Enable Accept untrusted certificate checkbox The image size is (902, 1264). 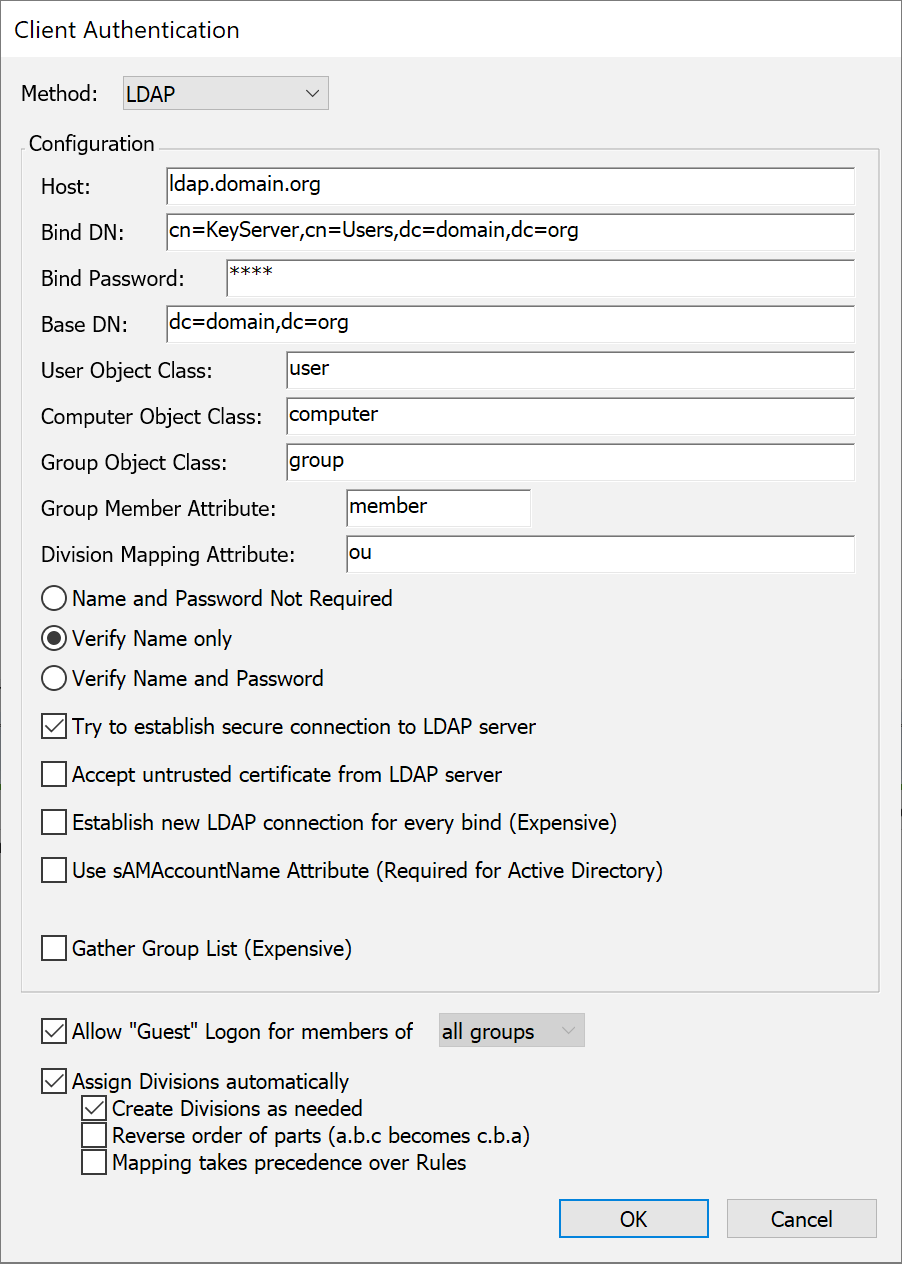coord(54,775)
